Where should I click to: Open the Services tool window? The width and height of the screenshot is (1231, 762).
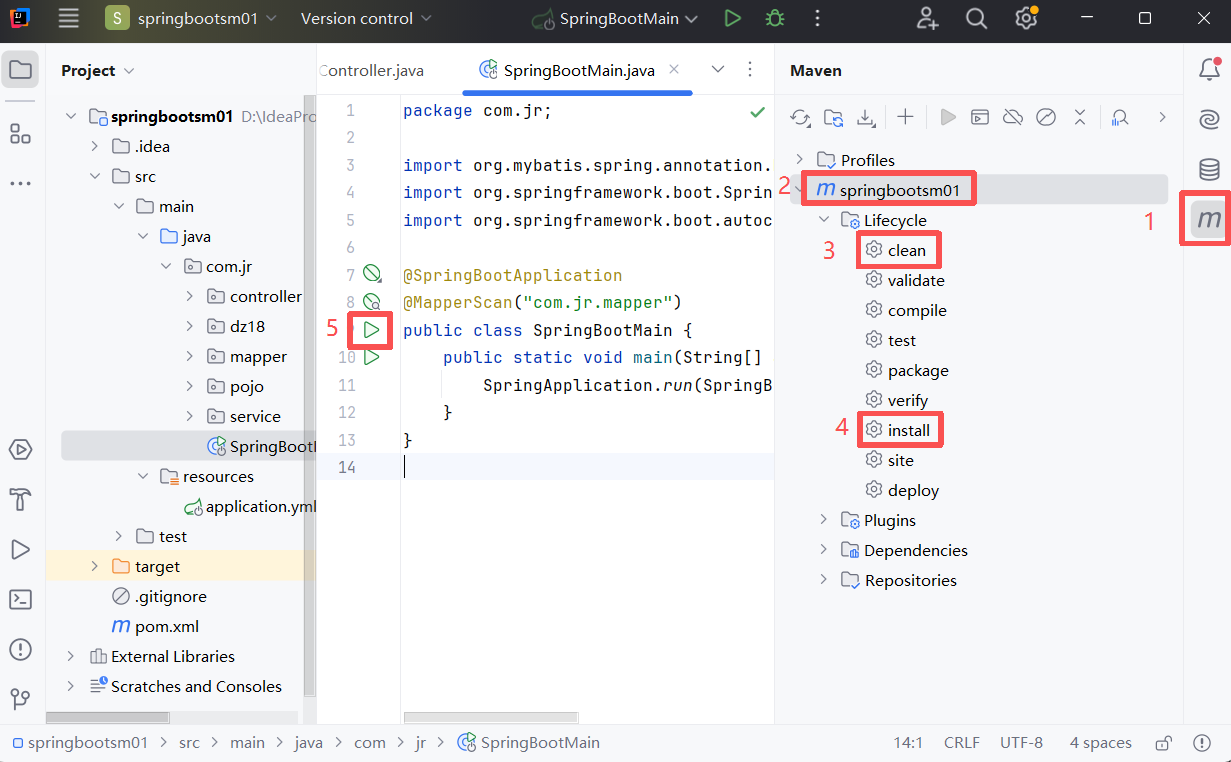(x=20, y=450)
